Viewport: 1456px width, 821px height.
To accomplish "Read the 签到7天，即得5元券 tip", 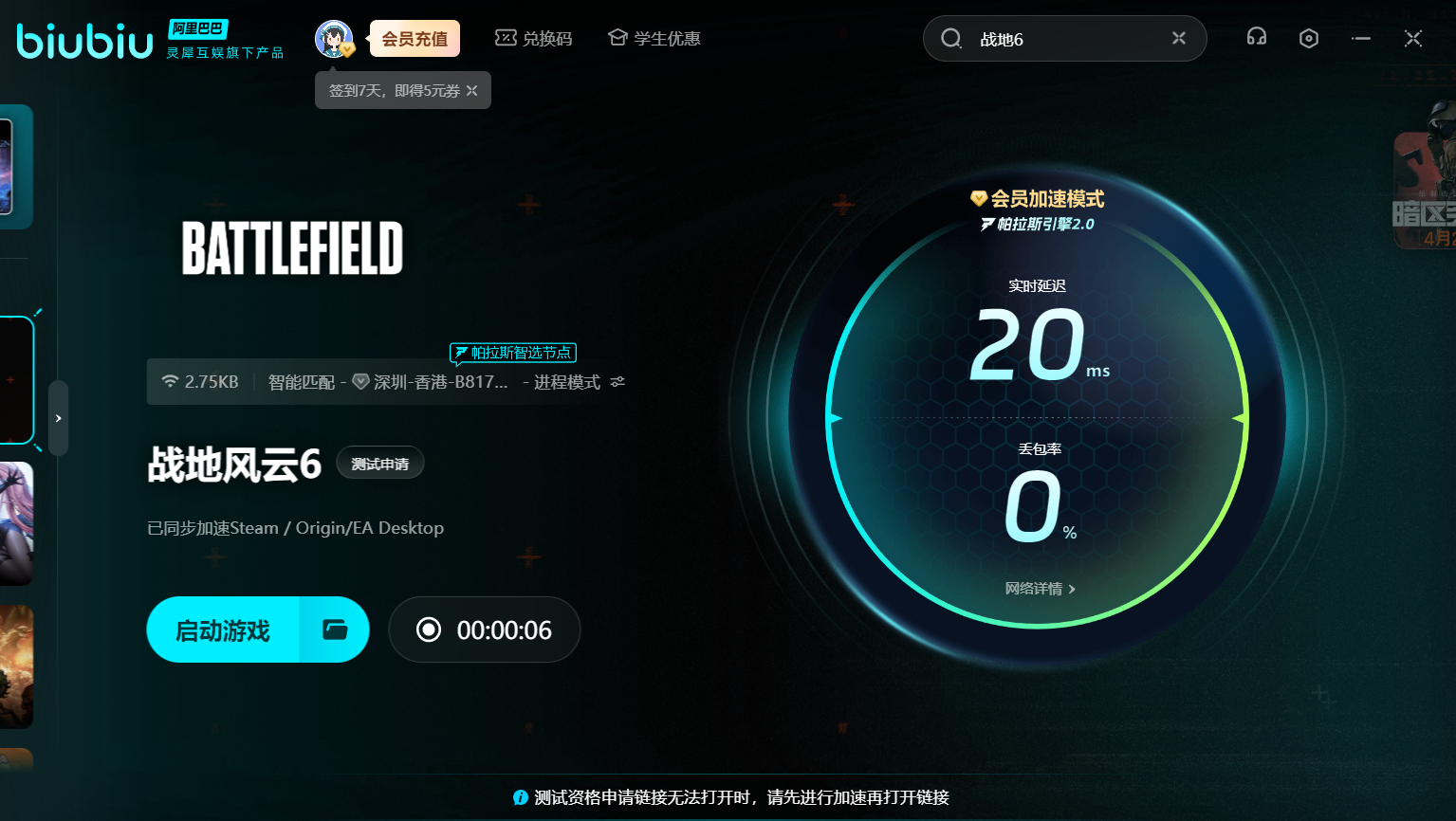I will tap(395, 91).
